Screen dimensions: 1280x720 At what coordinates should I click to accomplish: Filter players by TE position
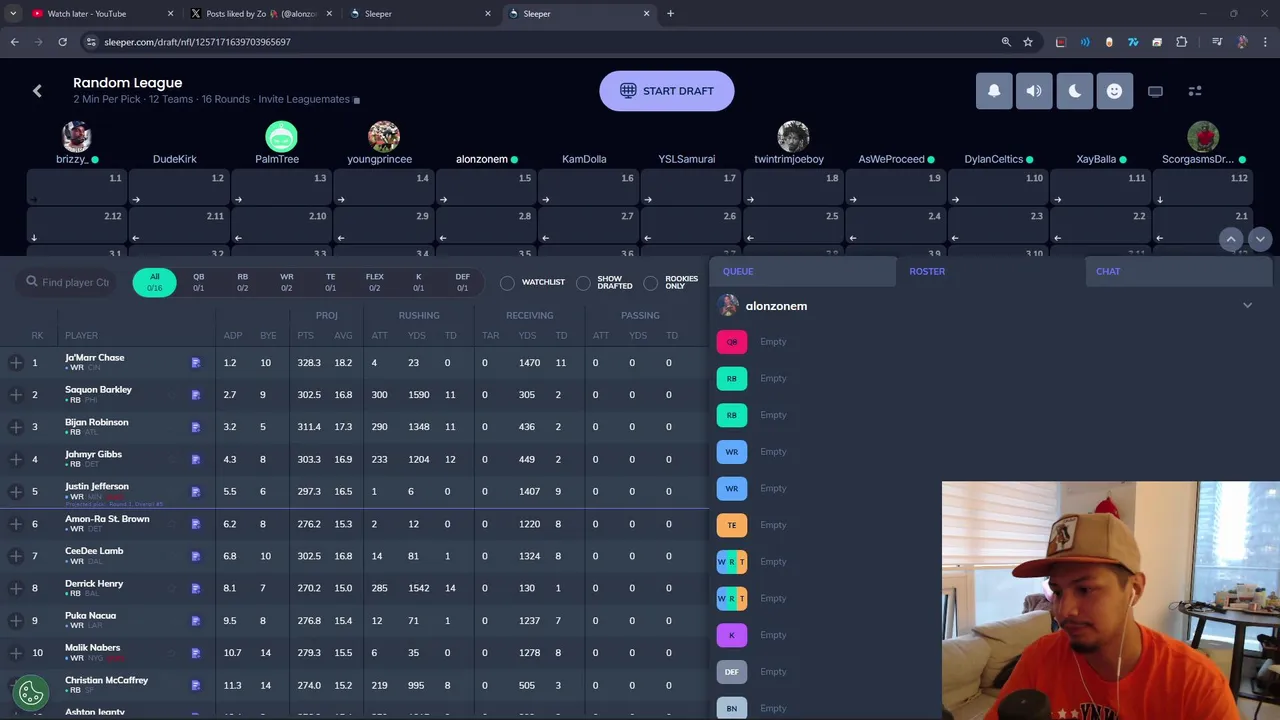(331, 282)
